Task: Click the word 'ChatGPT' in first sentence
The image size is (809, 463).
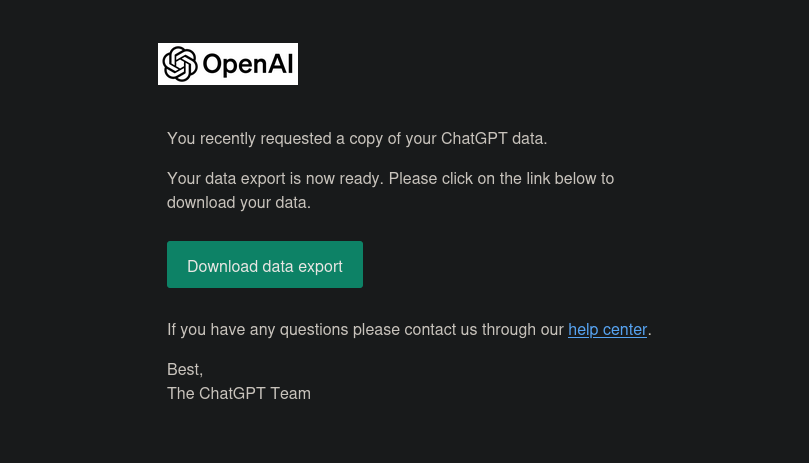Action: [x=474, y=138]
